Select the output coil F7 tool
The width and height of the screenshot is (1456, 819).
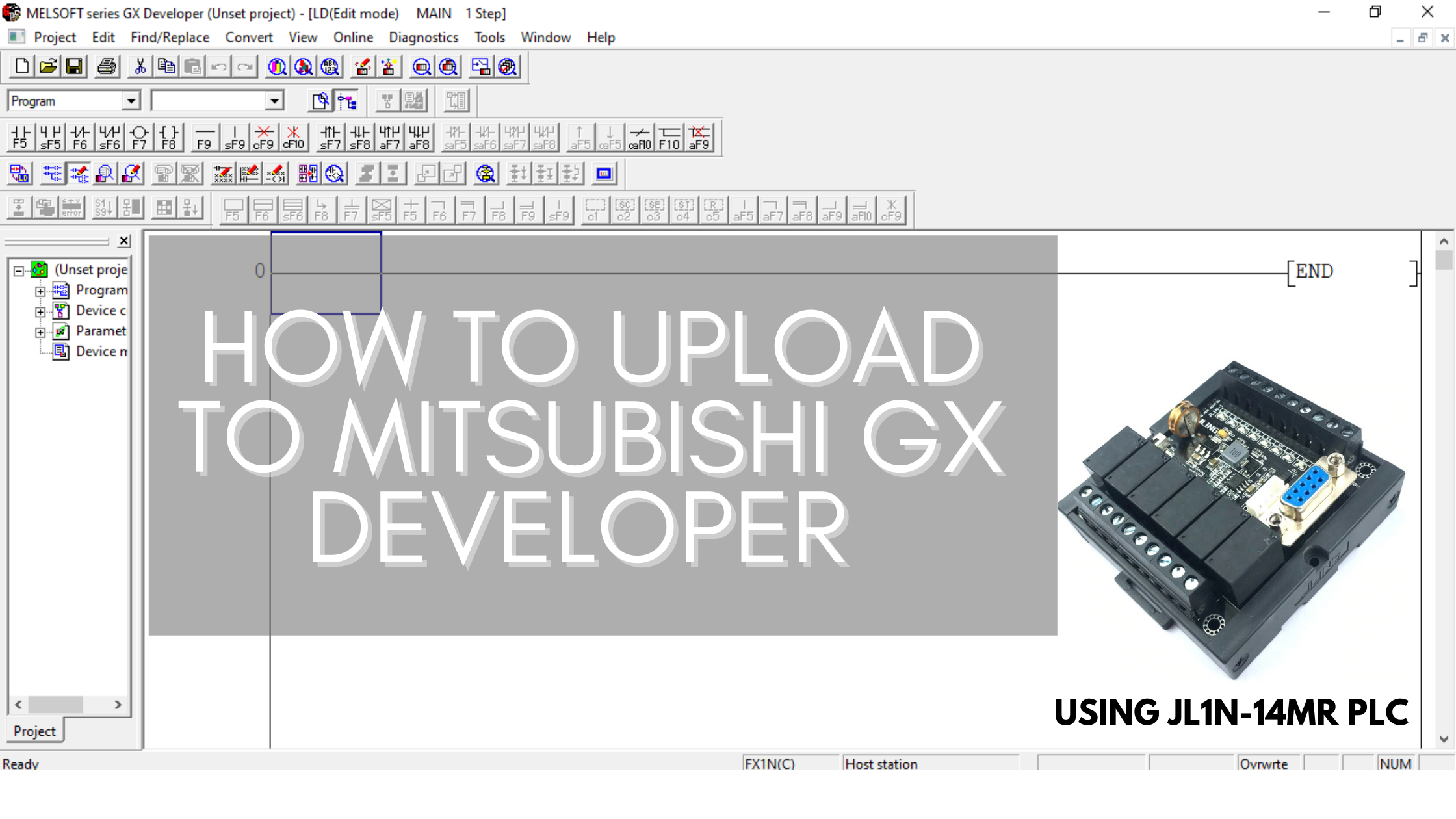point(139,136)
